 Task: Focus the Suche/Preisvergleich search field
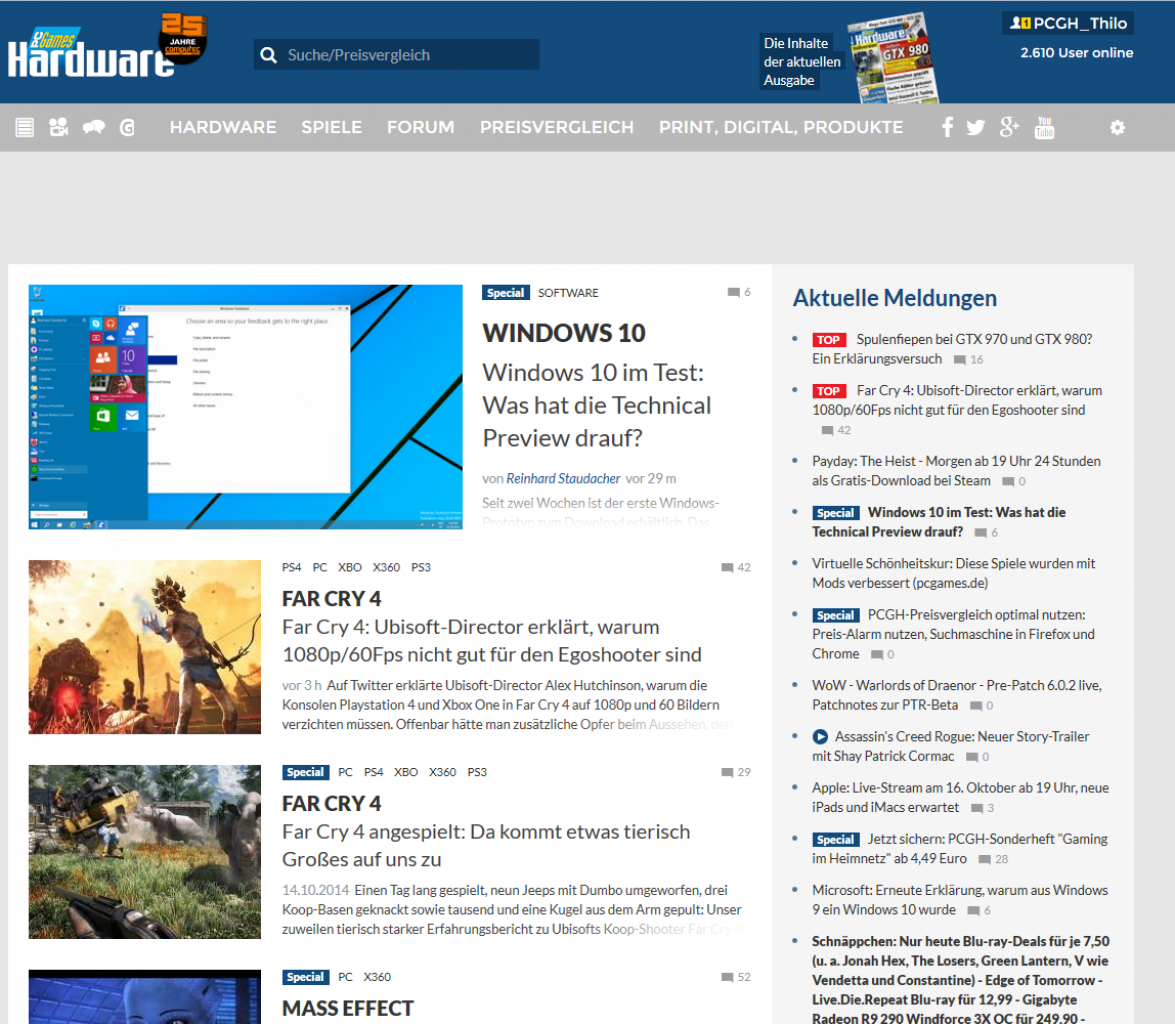[x=396, y=55]
